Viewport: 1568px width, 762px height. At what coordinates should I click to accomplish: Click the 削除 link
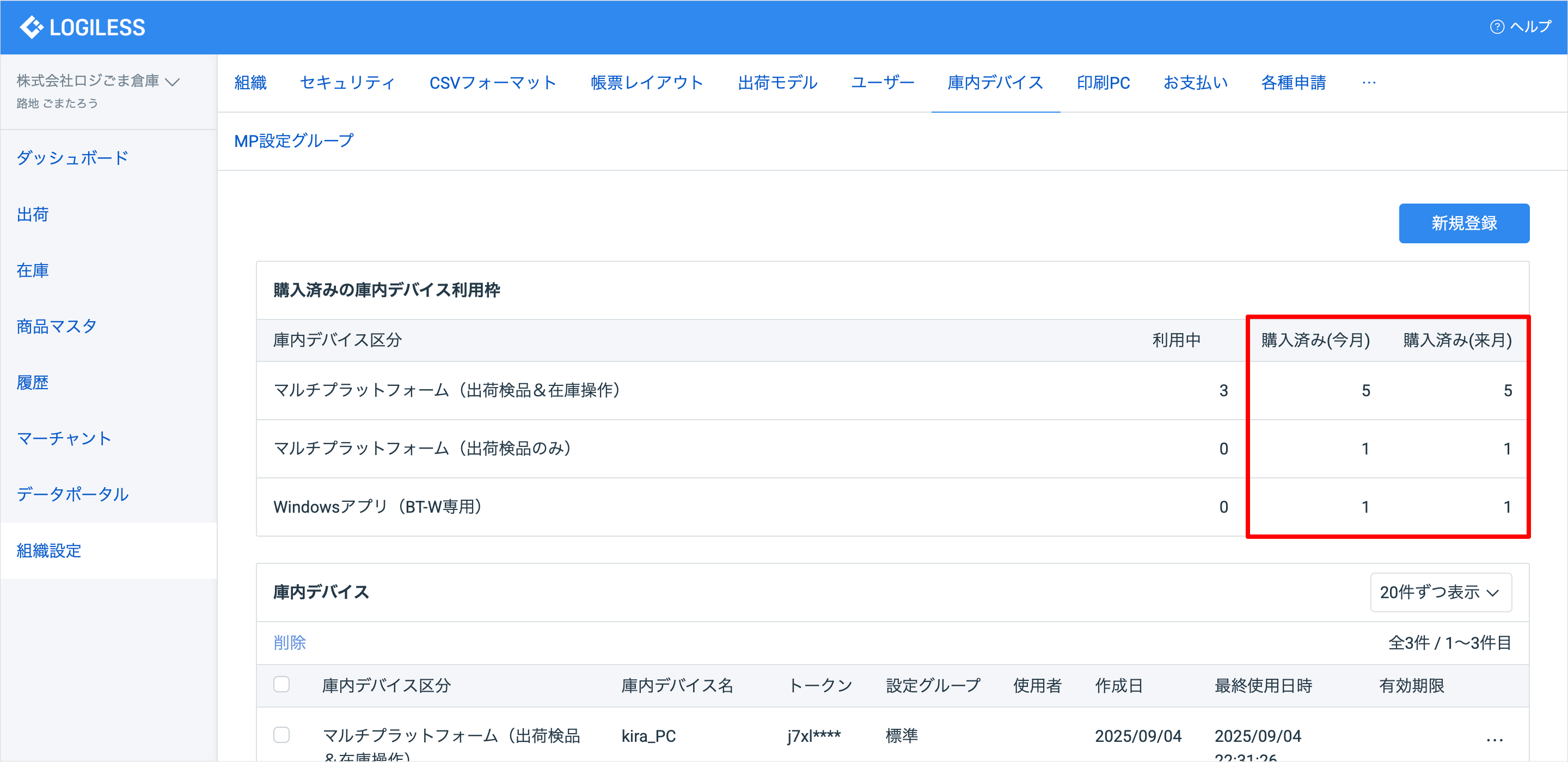click(x=289, y=643)
